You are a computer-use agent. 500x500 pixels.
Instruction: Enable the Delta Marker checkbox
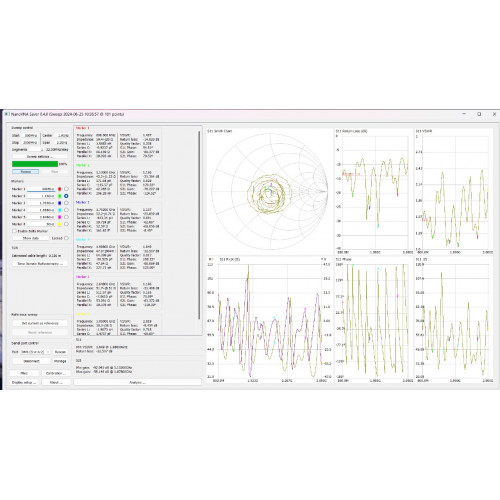click(x=14, y=231)
